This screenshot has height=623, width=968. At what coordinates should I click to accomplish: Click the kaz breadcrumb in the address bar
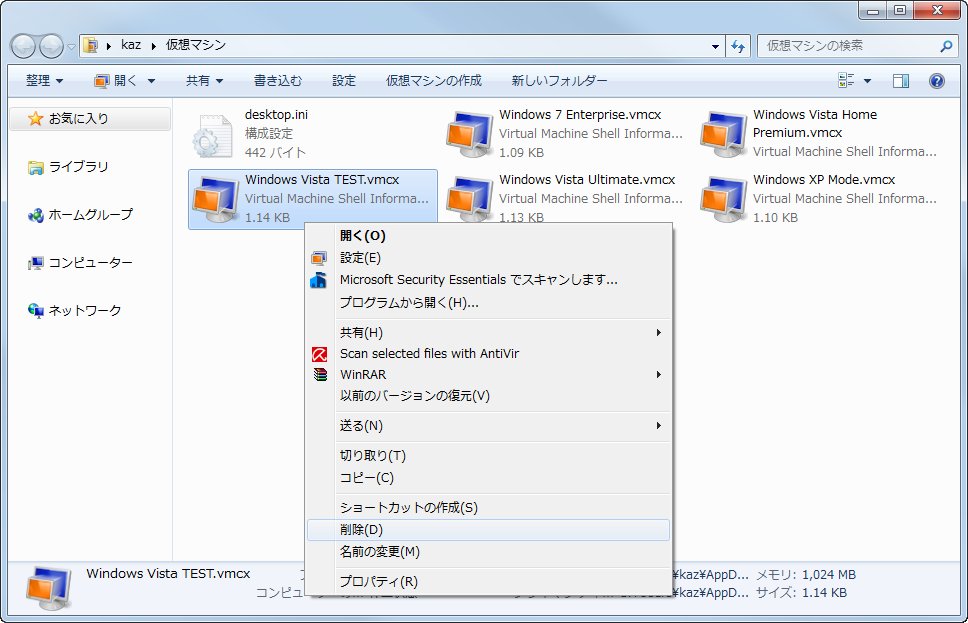pos(131,45)
